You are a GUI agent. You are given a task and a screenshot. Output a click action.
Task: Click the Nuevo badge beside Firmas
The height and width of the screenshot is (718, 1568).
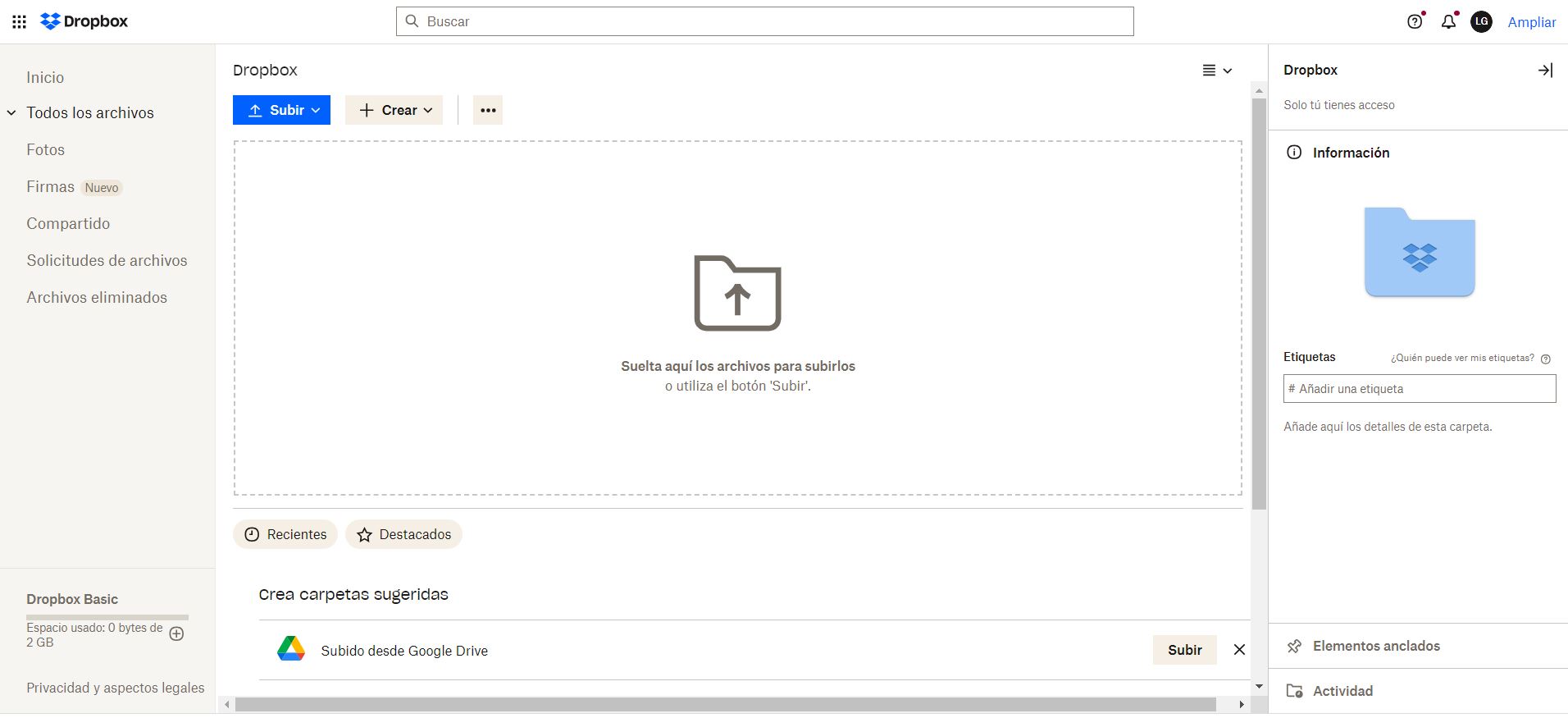point(102,188)
